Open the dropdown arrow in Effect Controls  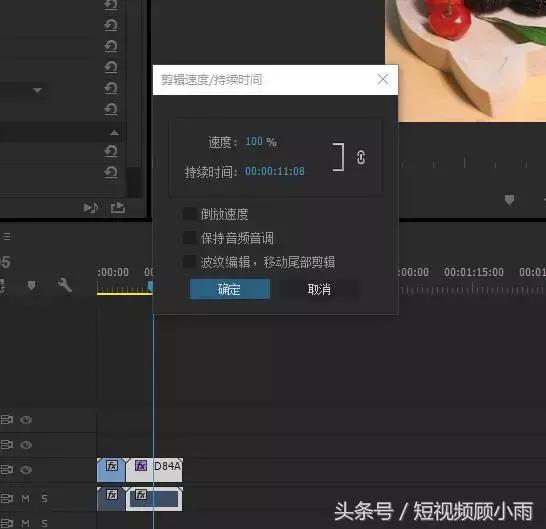tap(37, 91)
